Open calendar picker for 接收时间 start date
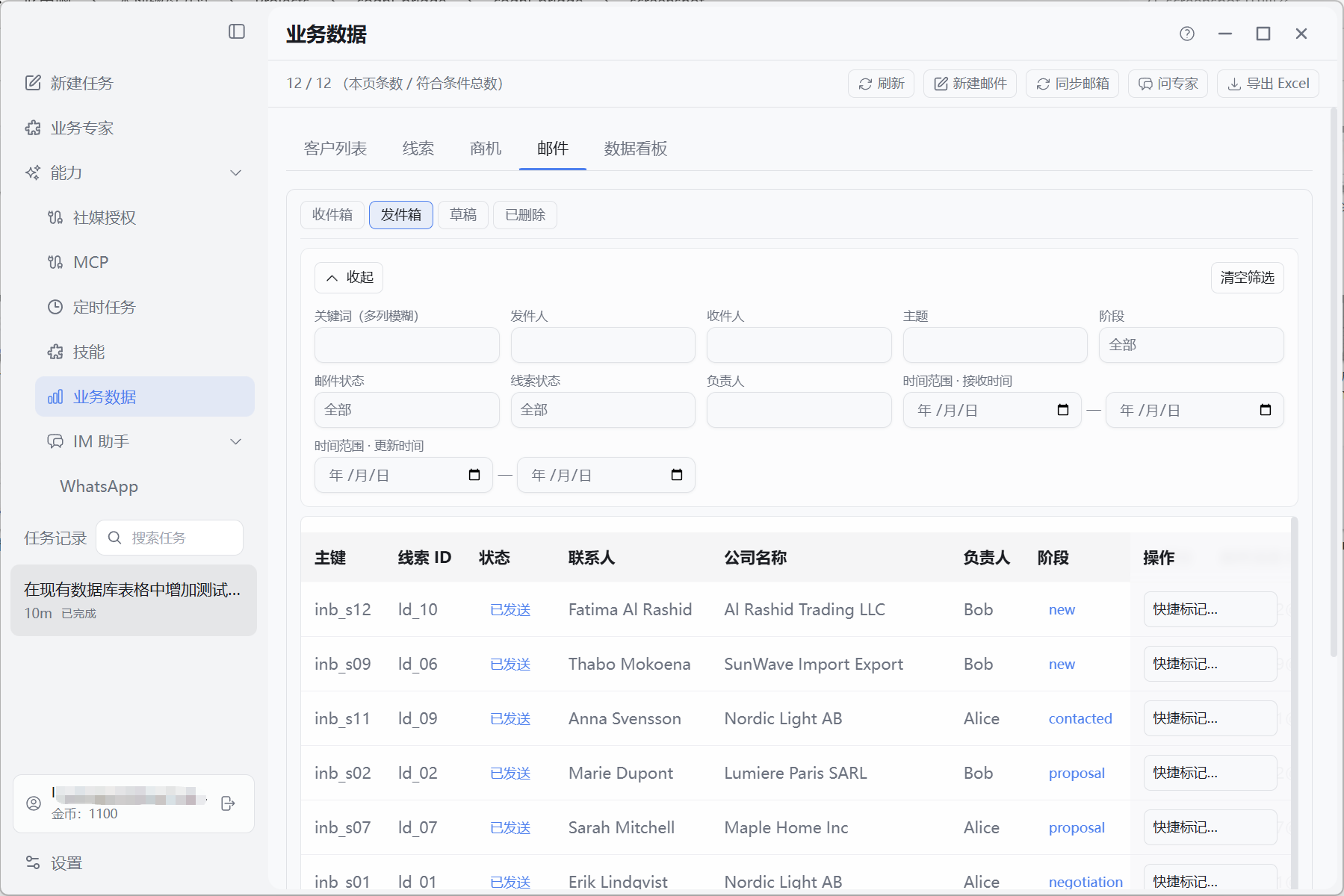This screenshot has width=1344, height=896. [1063, 410]
